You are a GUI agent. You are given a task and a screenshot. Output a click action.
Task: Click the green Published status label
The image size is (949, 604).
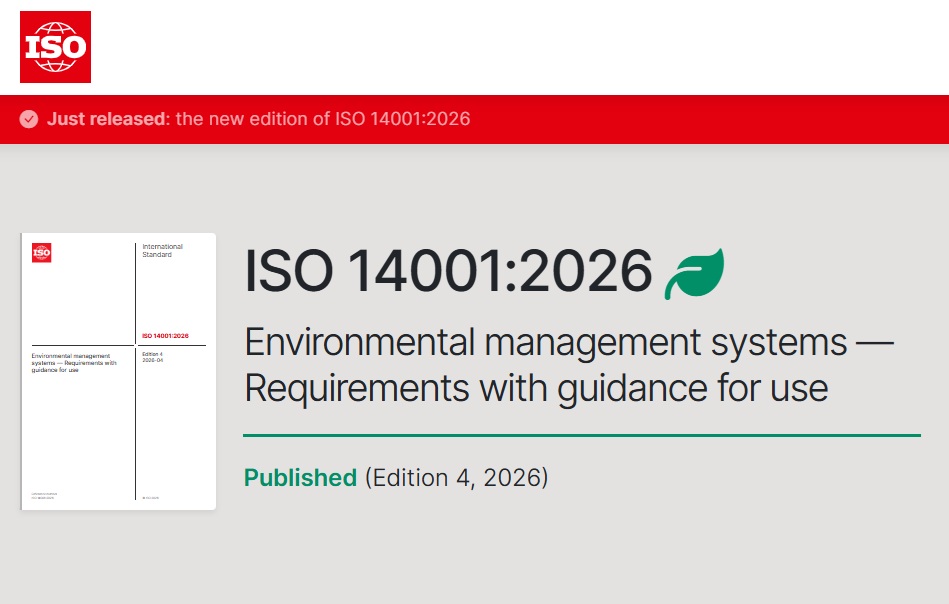(300, 478)
